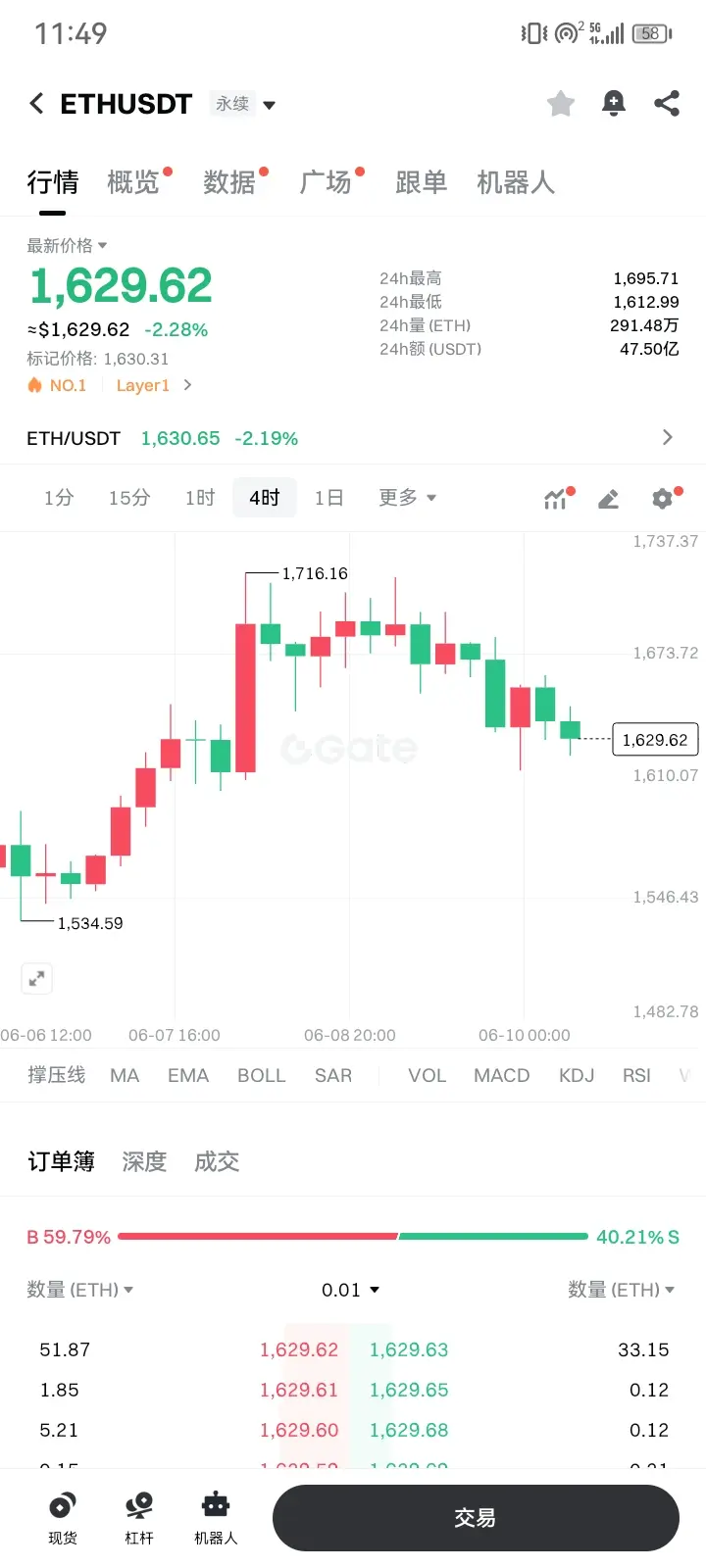
Task: Toggle the VOL indicator
Action: click(428, 1075)
